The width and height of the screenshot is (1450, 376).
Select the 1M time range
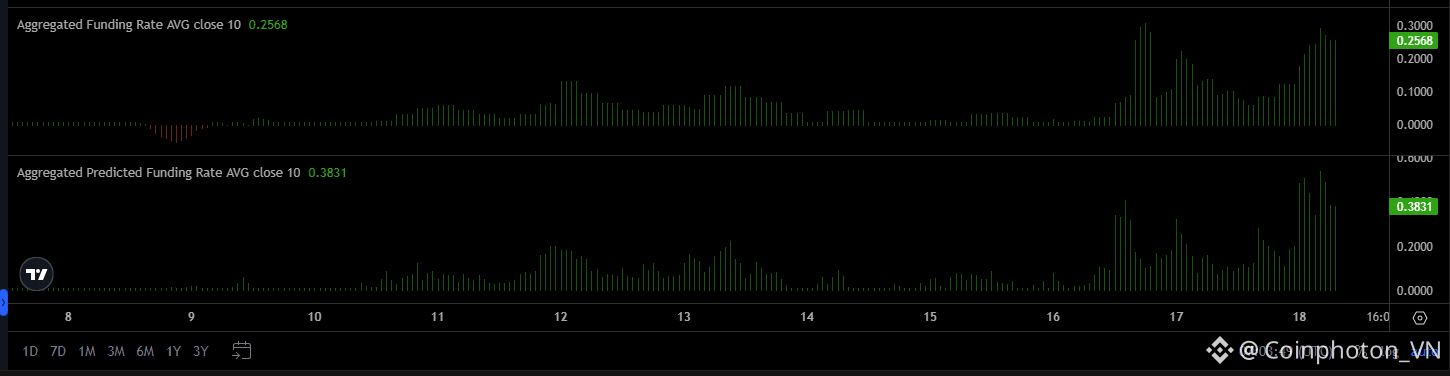pos(87,351)
